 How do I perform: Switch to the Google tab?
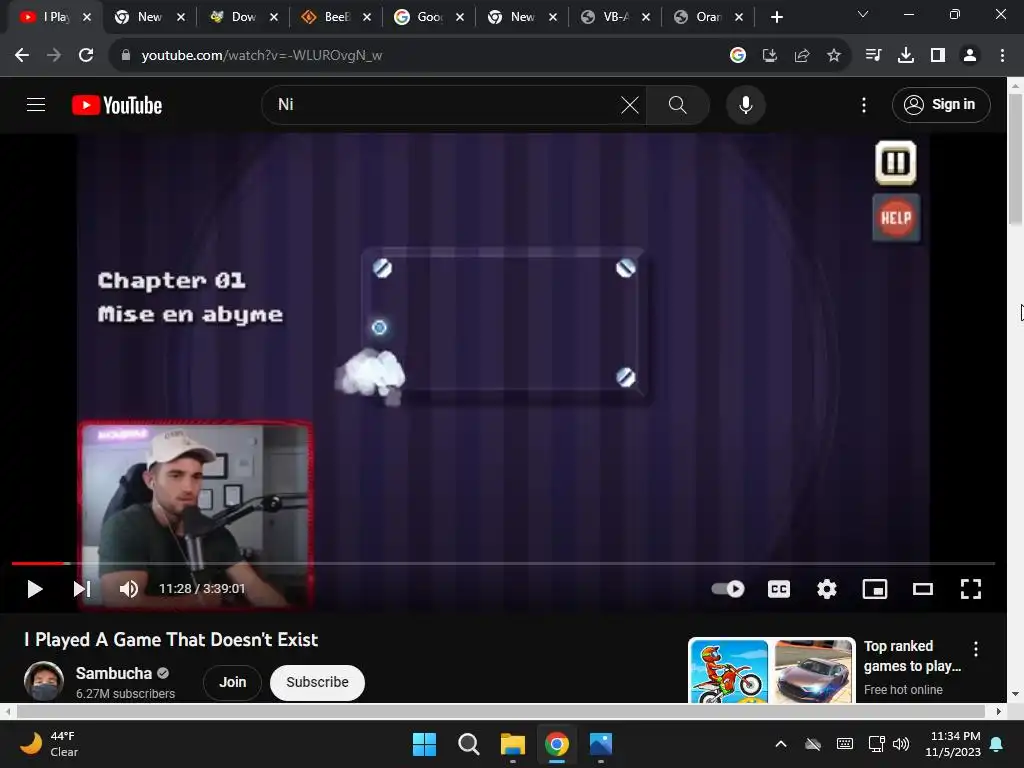[430, 17]
